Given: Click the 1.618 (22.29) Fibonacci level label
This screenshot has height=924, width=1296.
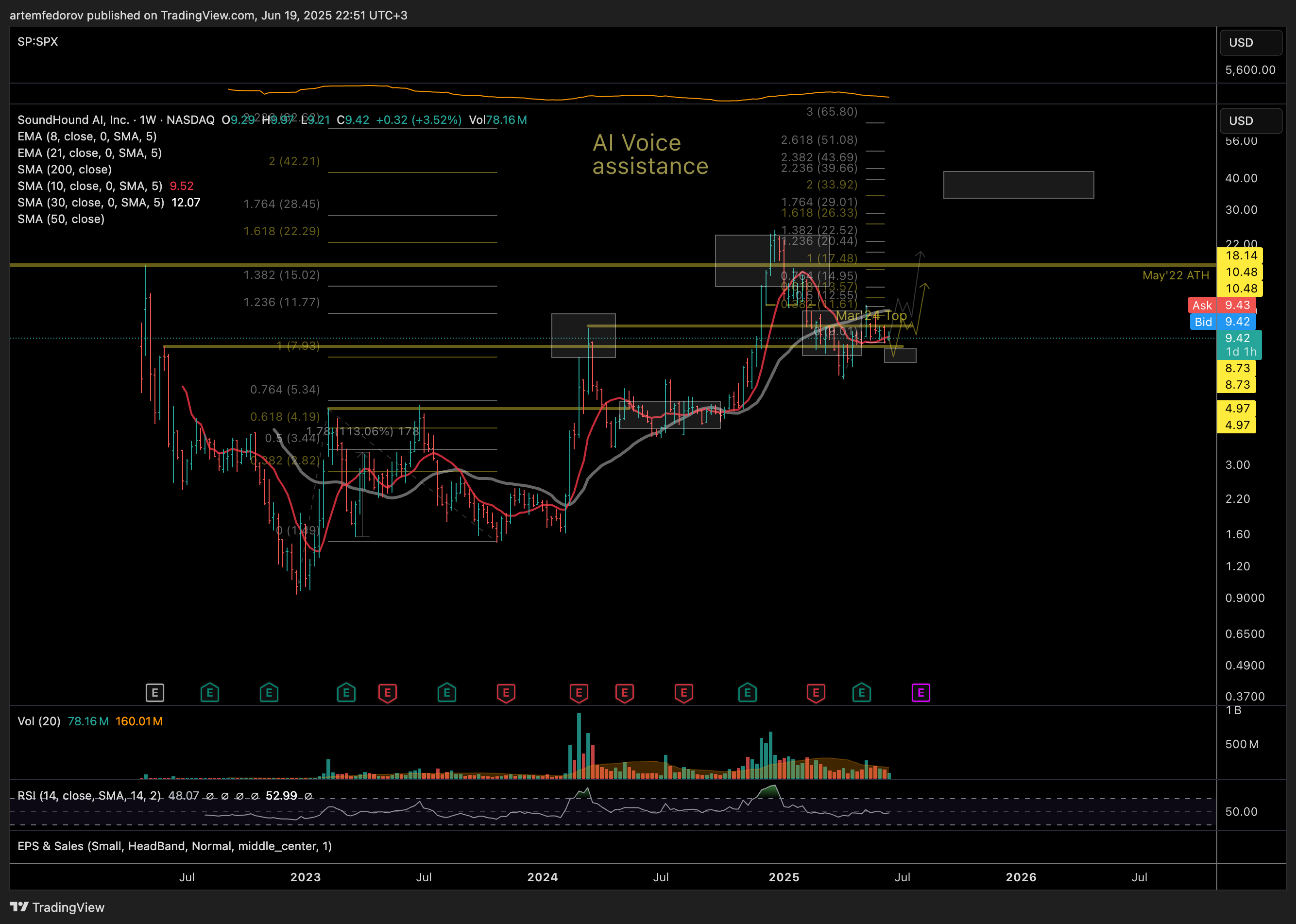Looking at the screenshot, I should tap(282, 231).
